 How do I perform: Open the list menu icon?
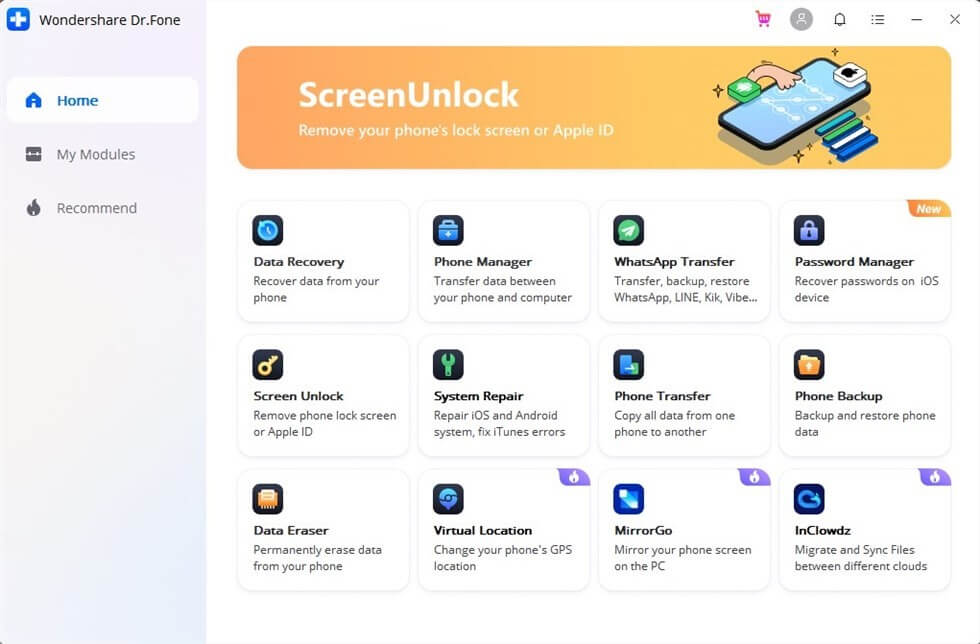point(878,19)
